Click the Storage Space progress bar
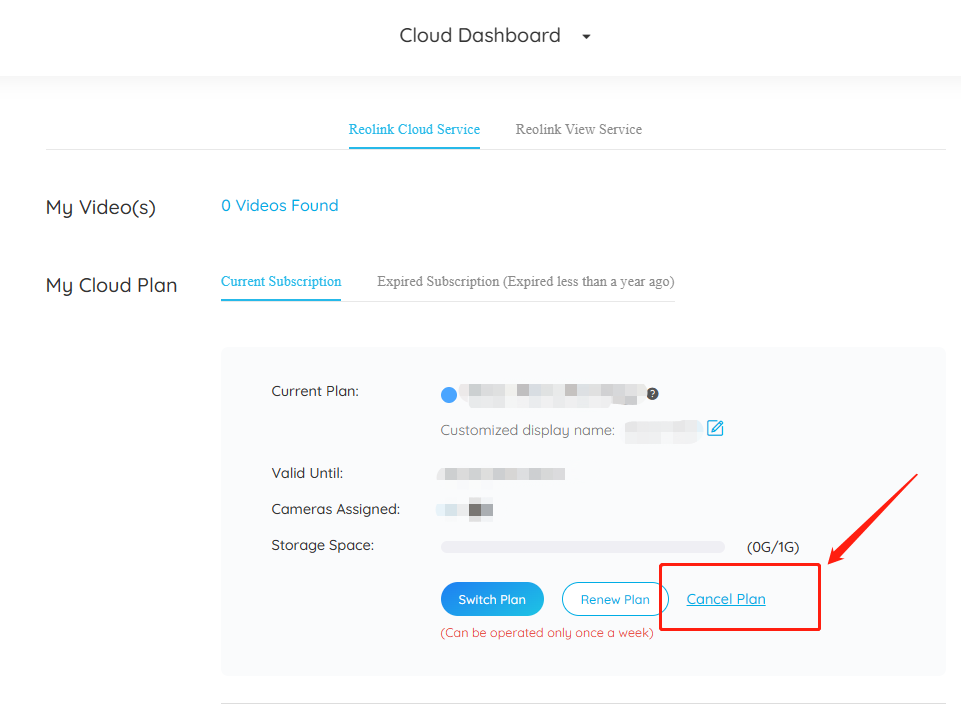961x707 pixels. tap(583, 547)
